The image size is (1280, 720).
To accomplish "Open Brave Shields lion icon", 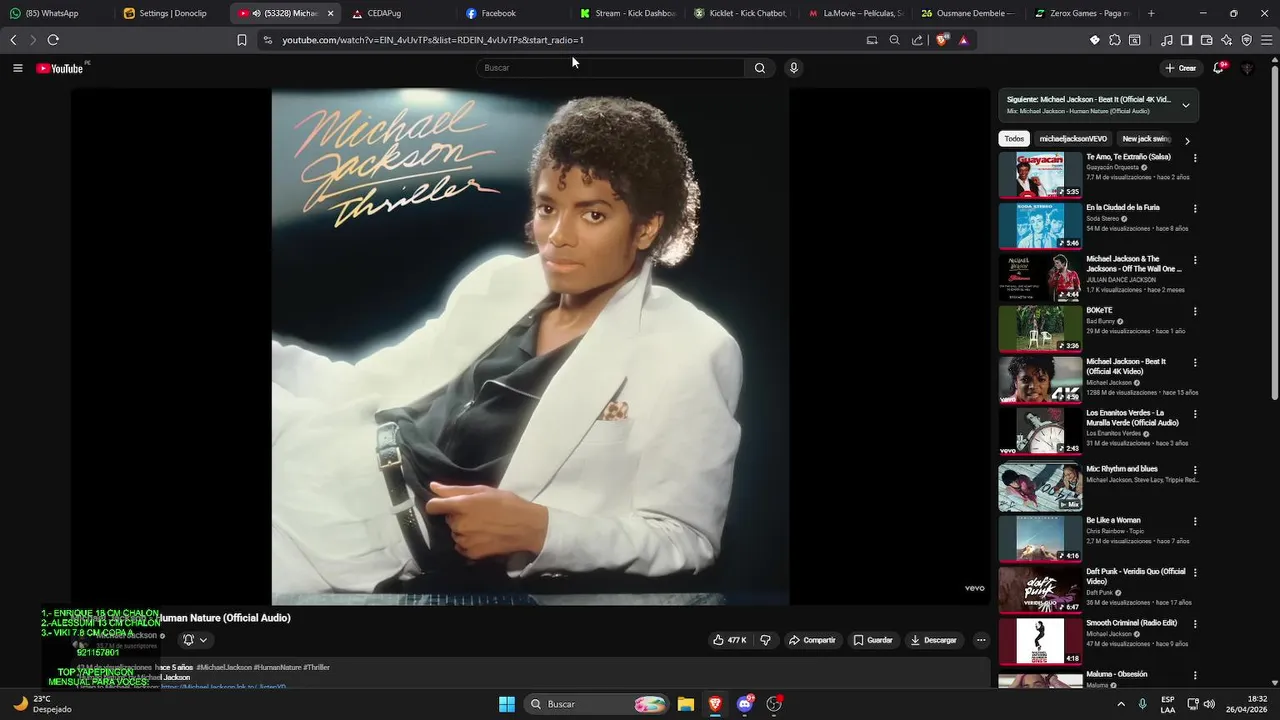I will point(942,40).
